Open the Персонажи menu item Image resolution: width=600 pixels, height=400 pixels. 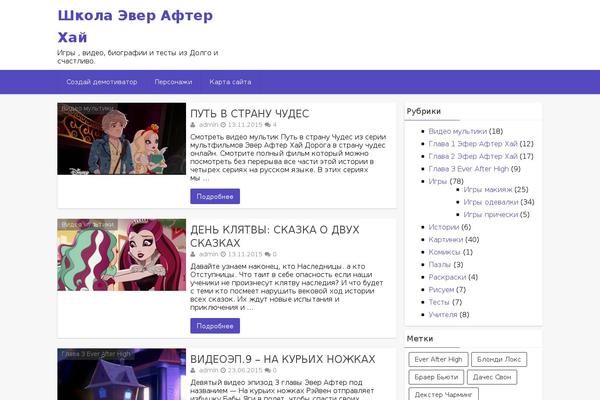point(173,82)
